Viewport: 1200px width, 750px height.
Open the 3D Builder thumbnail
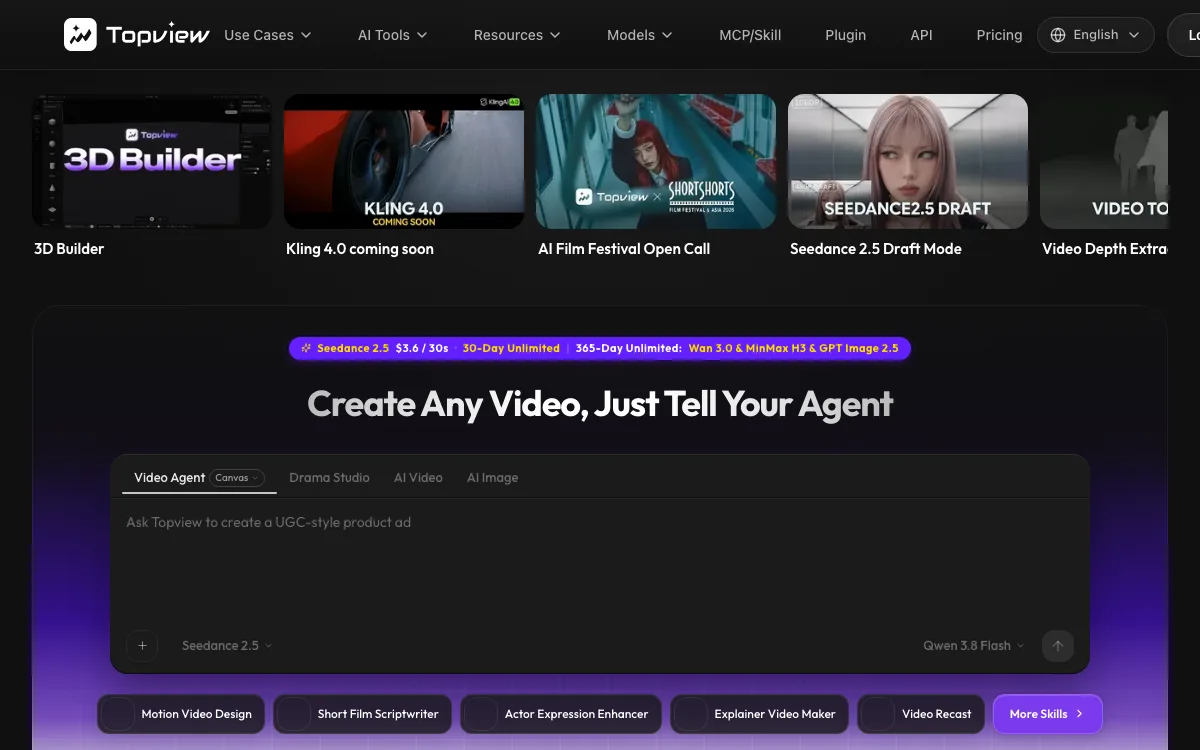[152, 162]
